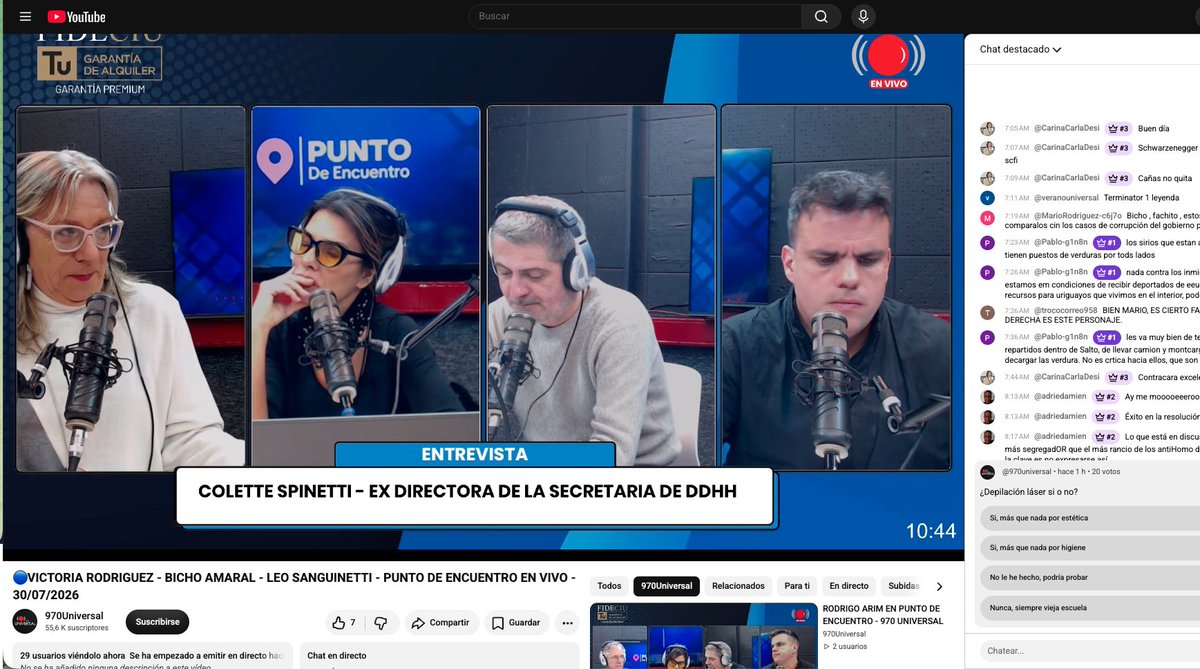Like the video with thumbs-up
This screenshot has height=669, width=1200.
[x=345, y=622]
